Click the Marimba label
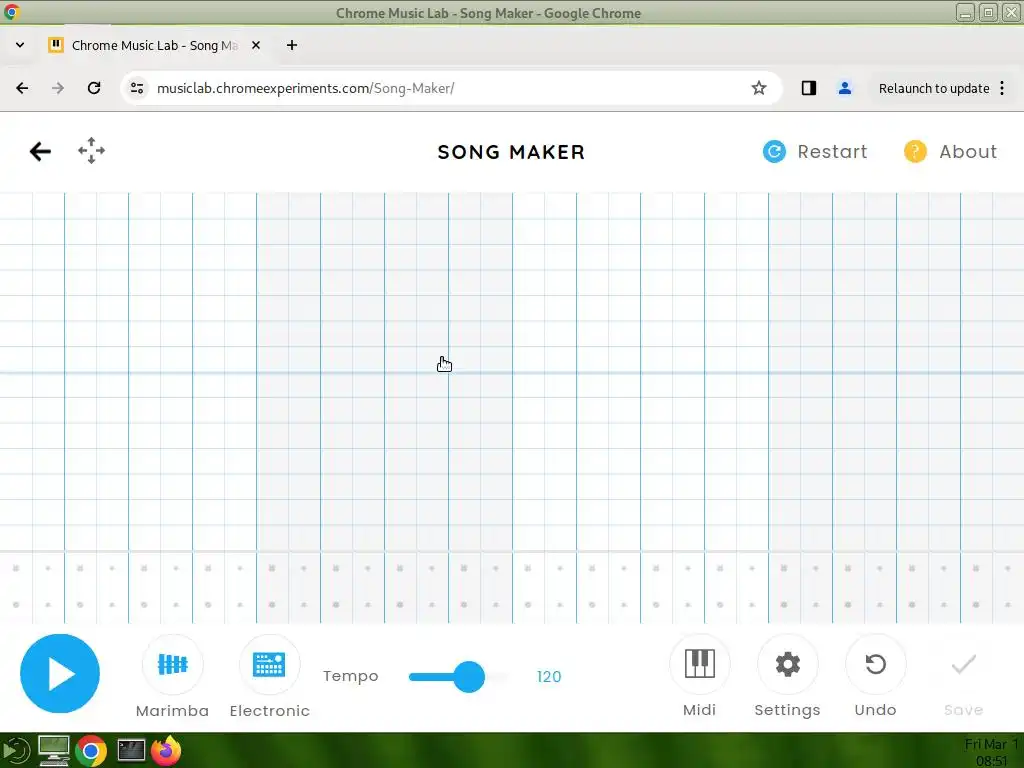Image resolution: width=1024 pixels, height=768 pixels. click(172, 711)
